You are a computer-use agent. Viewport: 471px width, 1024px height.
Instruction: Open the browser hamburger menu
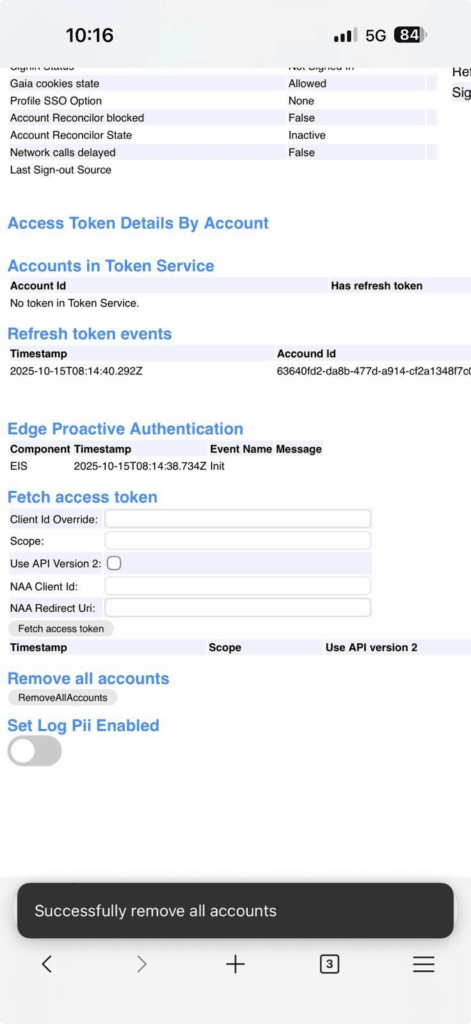pos(423,964)
